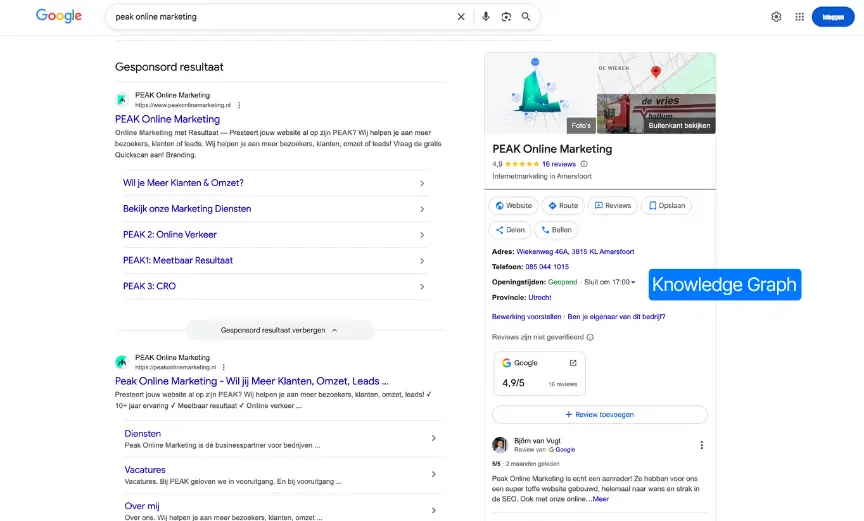Open the map thumbnail in knowledge panel
Viewport: 864px width, 521px height.
coord(656,73)
